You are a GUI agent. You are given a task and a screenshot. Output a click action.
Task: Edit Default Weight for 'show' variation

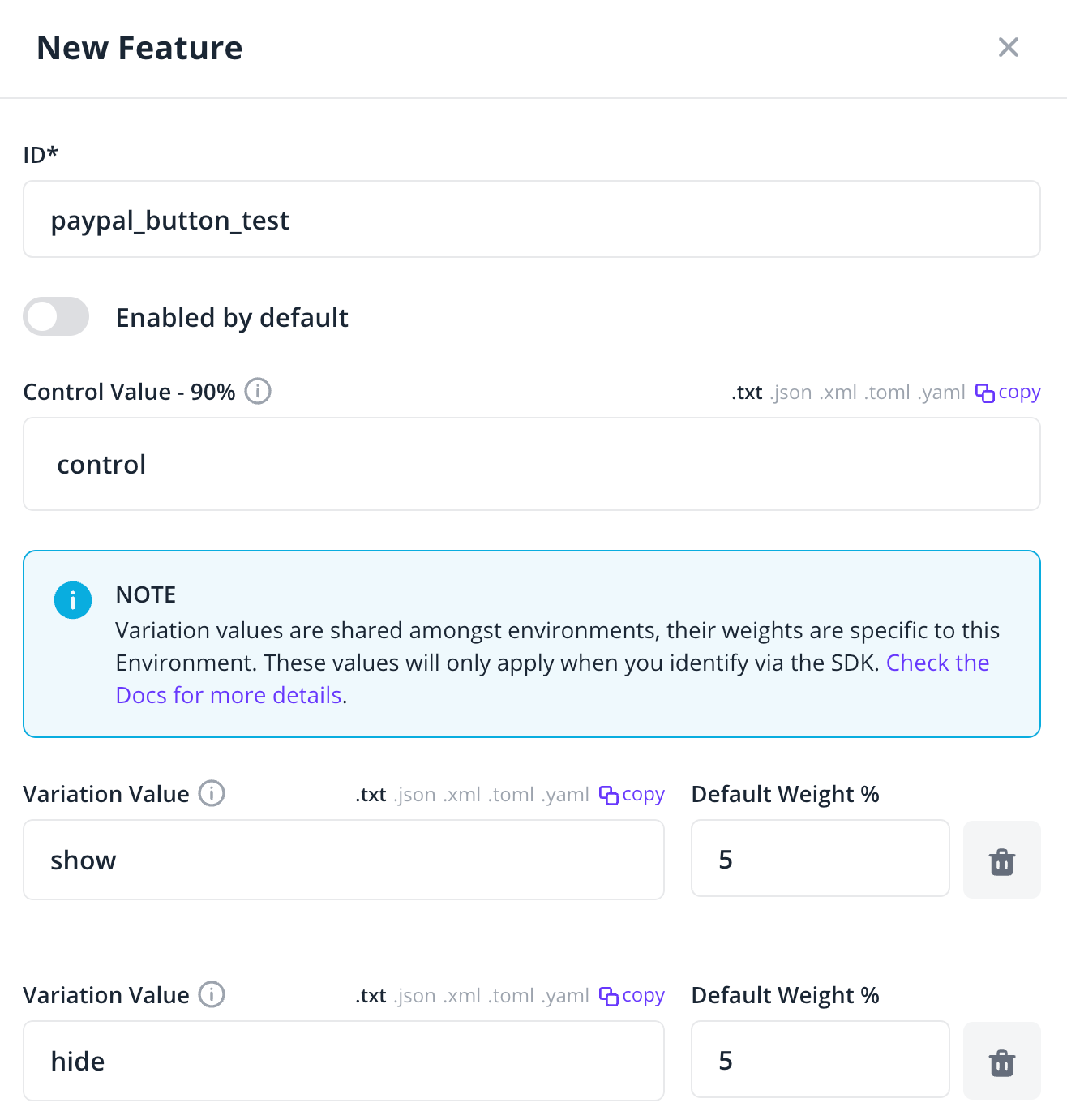(x=820, y=859)
